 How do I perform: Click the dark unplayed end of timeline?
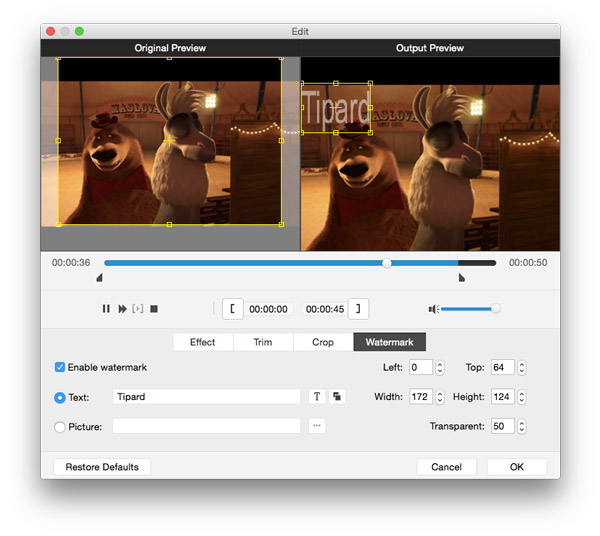pos(477,263)
